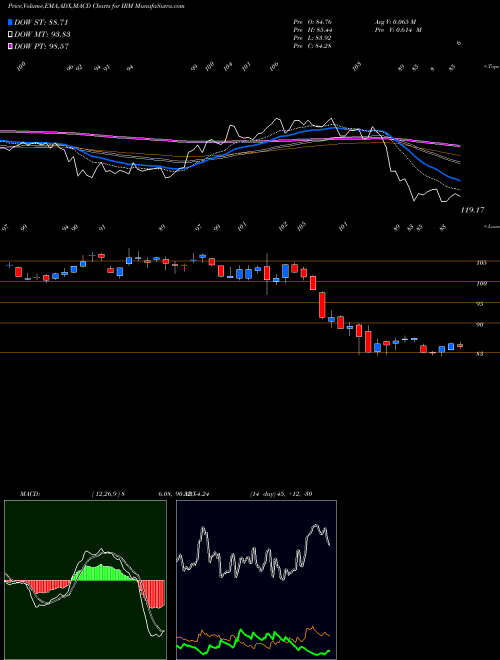Click the '<Lows' label at right edge

tap(491, 226)
